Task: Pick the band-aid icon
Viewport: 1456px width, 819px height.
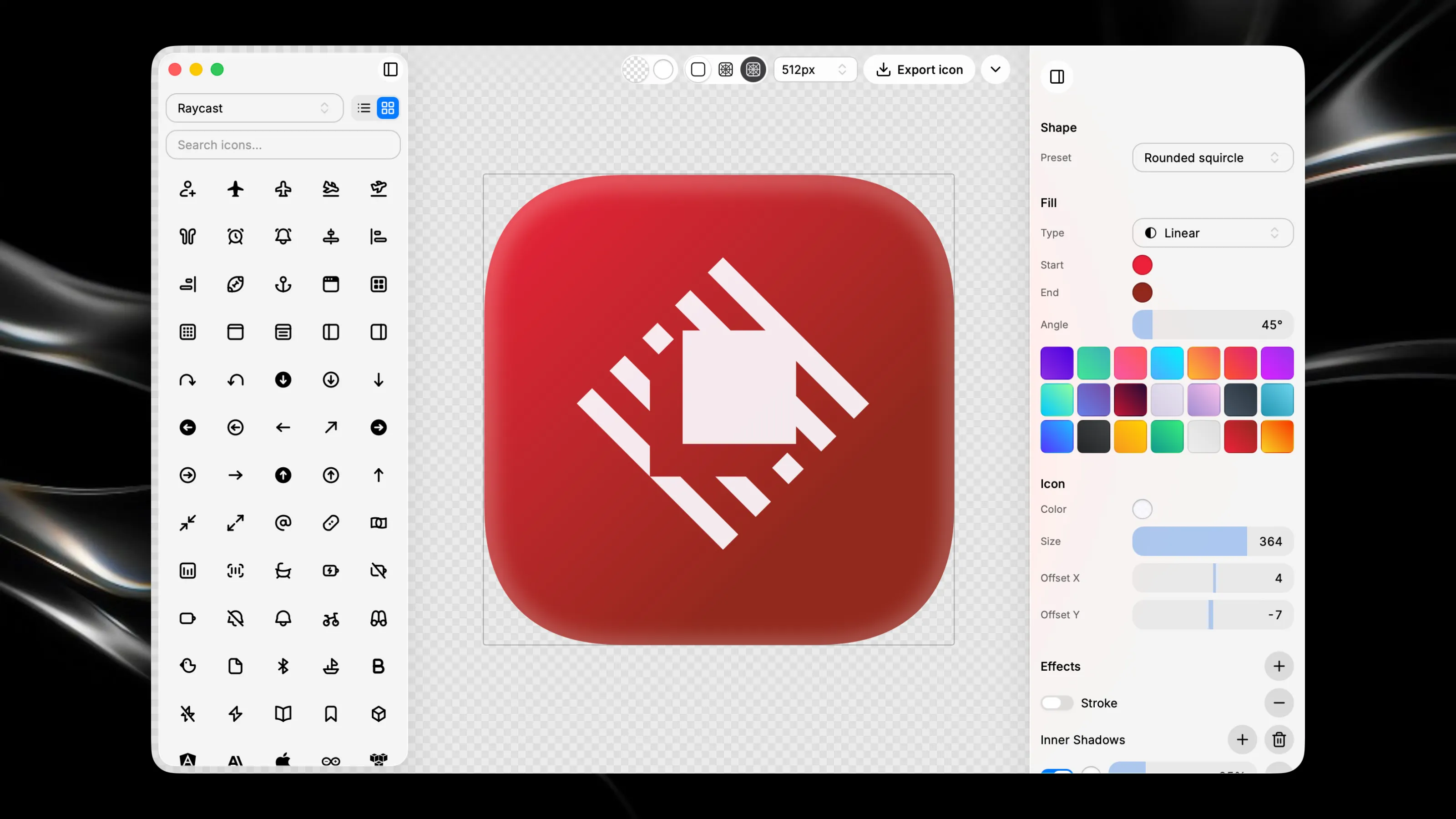Action: (x=331, y=523)
